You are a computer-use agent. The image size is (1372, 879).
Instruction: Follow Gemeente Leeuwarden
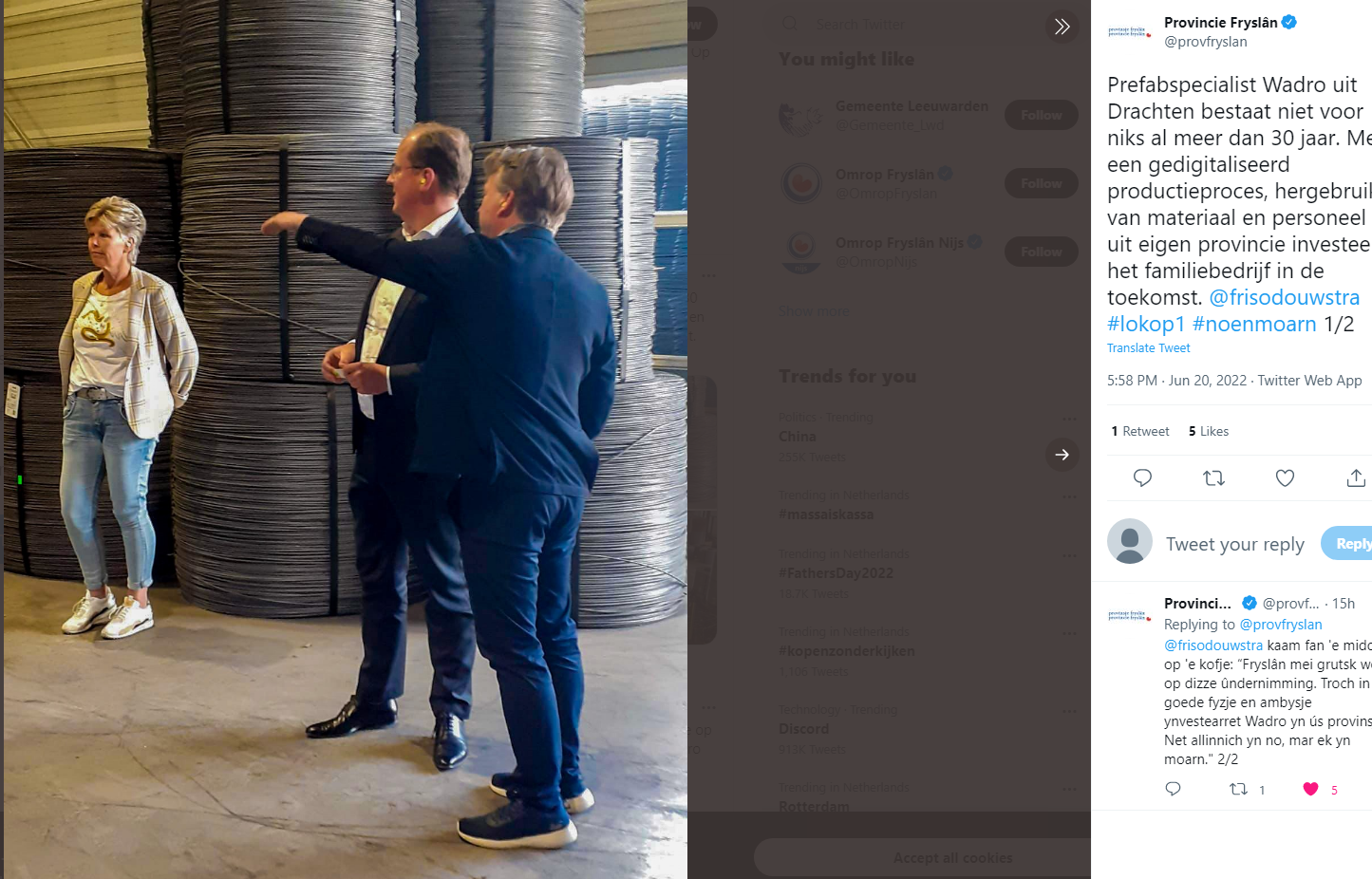click(1042, 115)
